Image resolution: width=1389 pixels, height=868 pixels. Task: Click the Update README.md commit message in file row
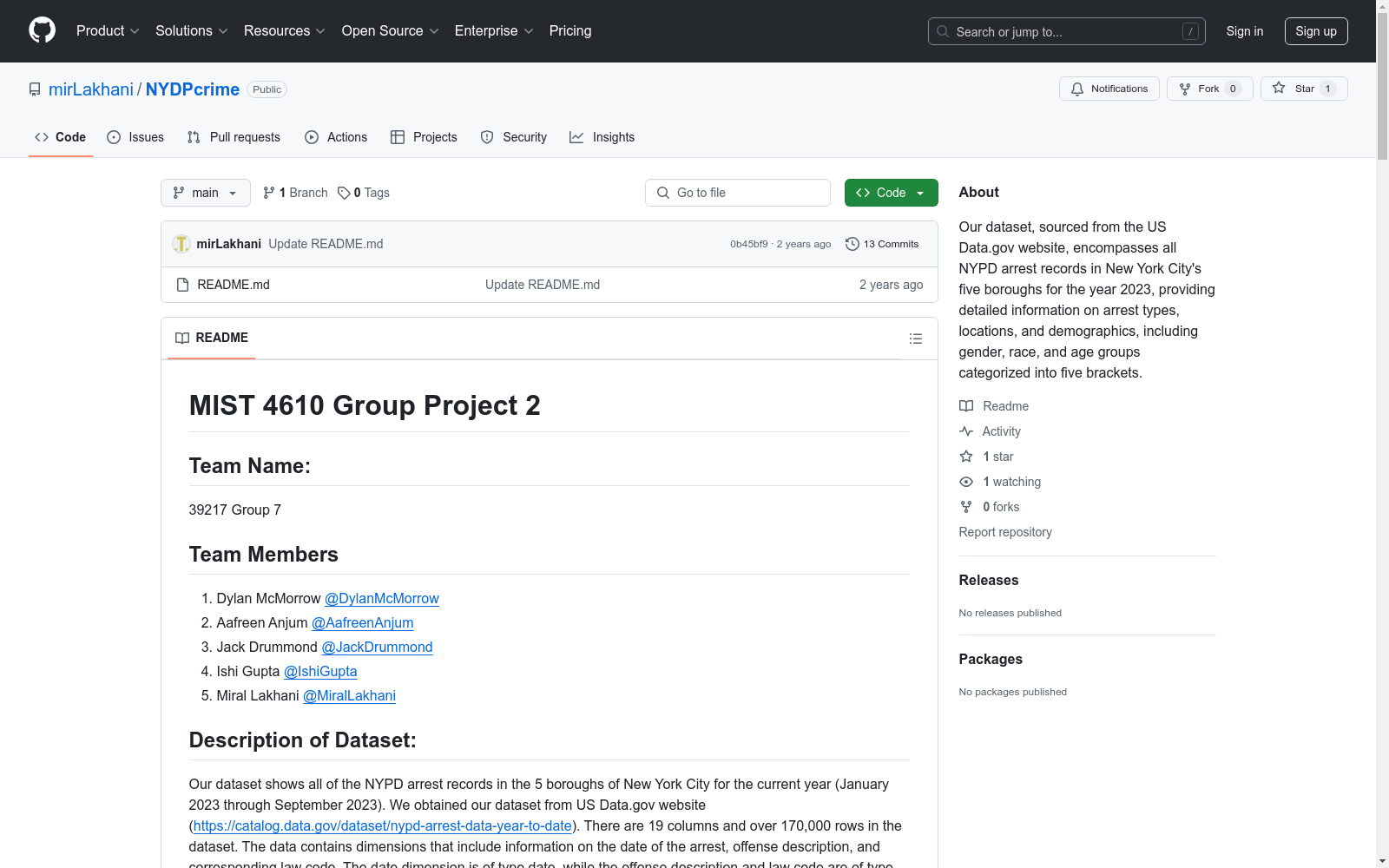(x=543, y=285)
